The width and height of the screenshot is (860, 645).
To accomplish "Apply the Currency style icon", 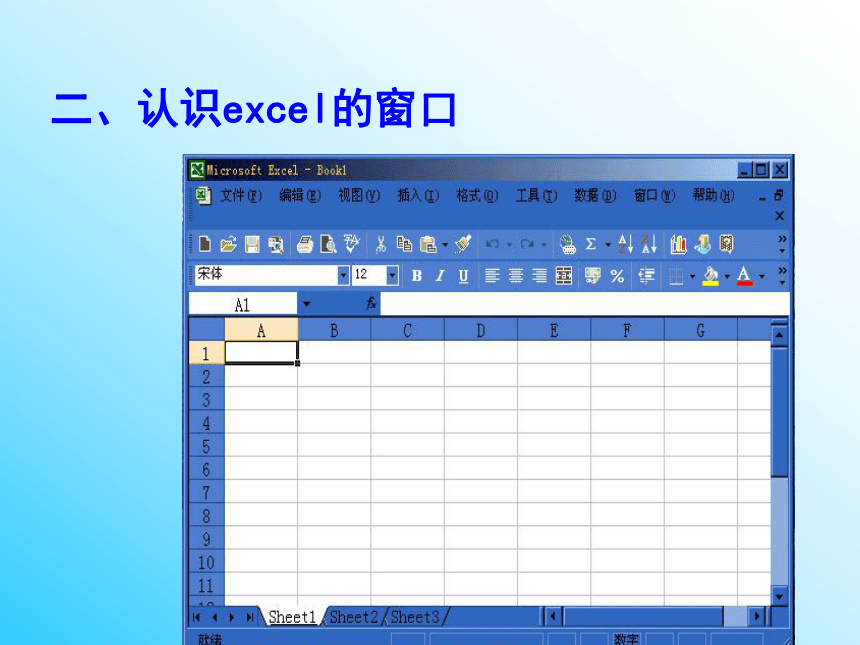I will click(x=593, y=275).
